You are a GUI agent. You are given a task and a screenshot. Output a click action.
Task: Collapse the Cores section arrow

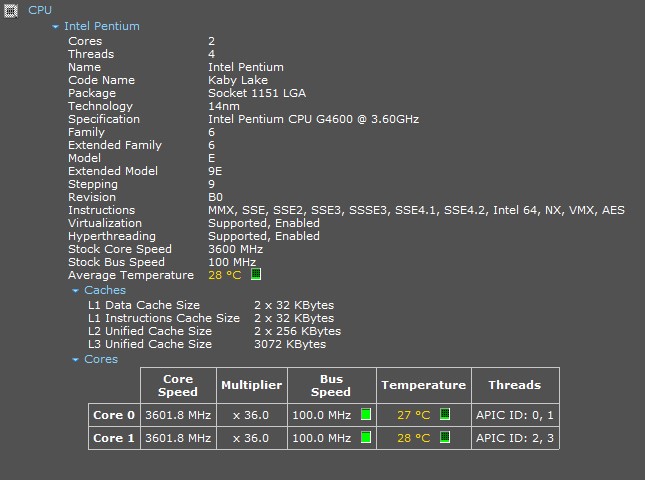click(x=75, y=360)
